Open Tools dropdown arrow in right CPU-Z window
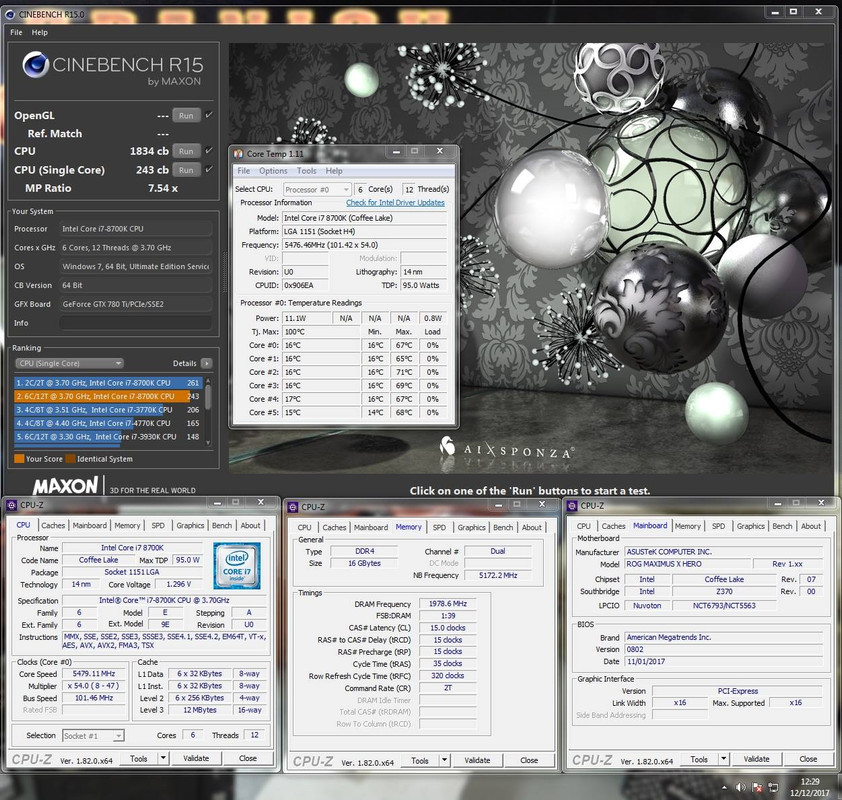 coord(723,760)
